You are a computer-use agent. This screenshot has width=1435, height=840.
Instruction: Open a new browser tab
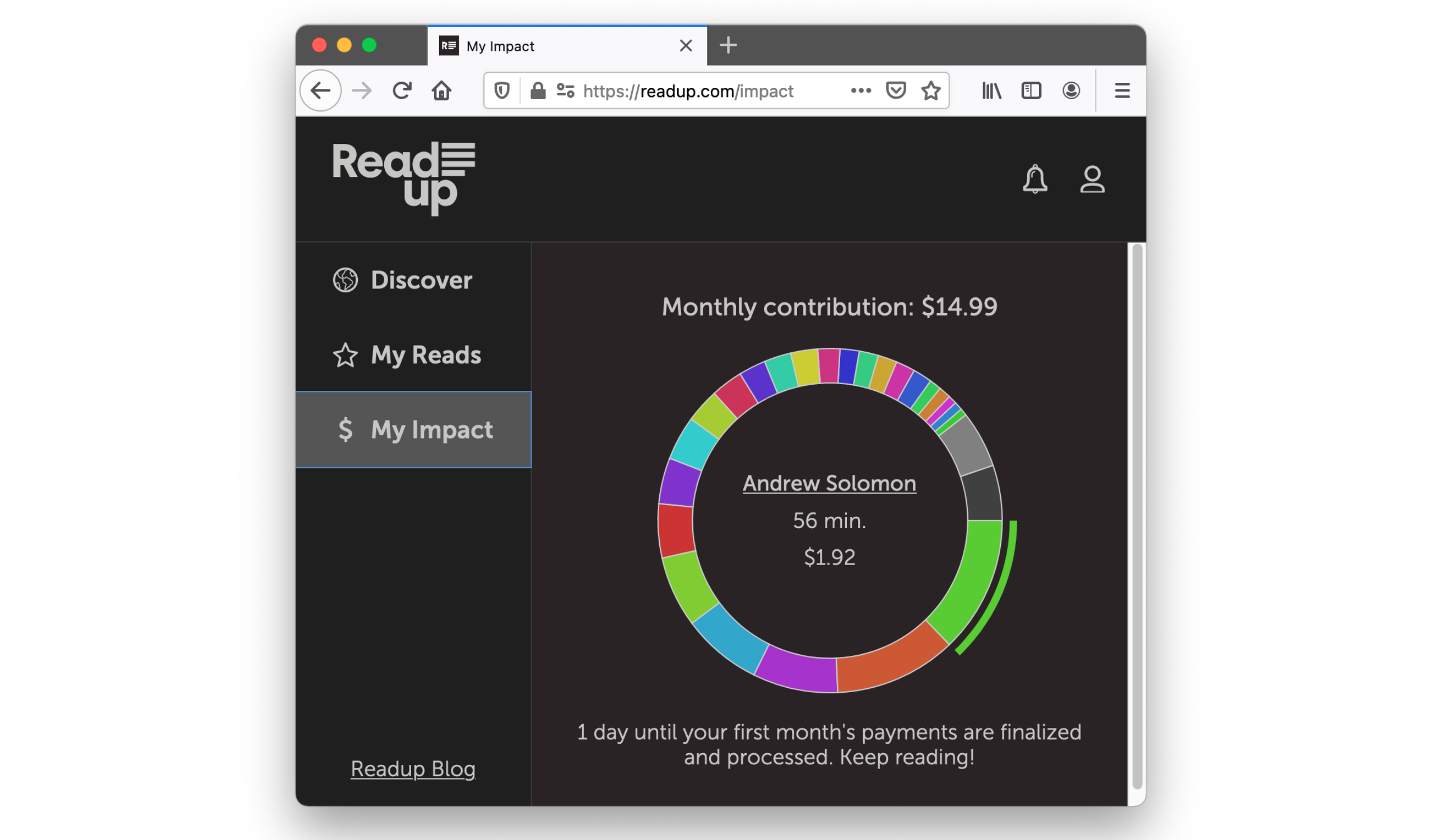coord(728,45)
